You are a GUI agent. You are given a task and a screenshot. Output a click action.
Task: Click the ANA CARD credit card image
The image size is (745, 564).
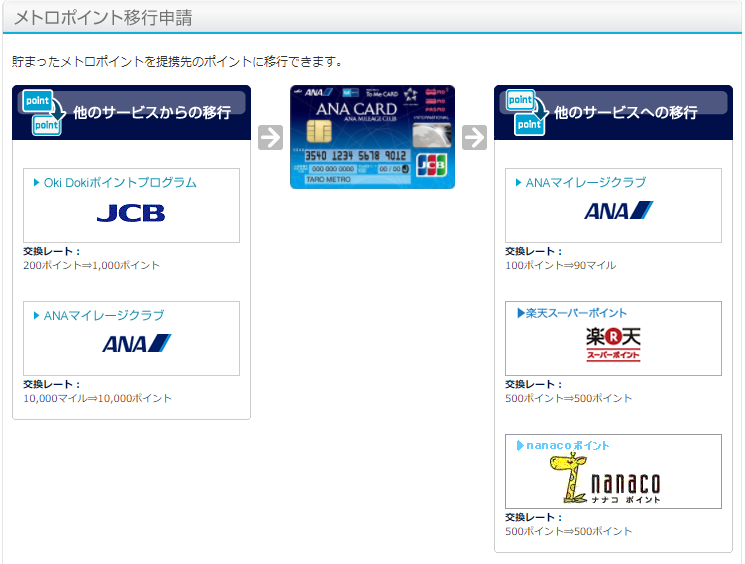click(x=372, y=137)
